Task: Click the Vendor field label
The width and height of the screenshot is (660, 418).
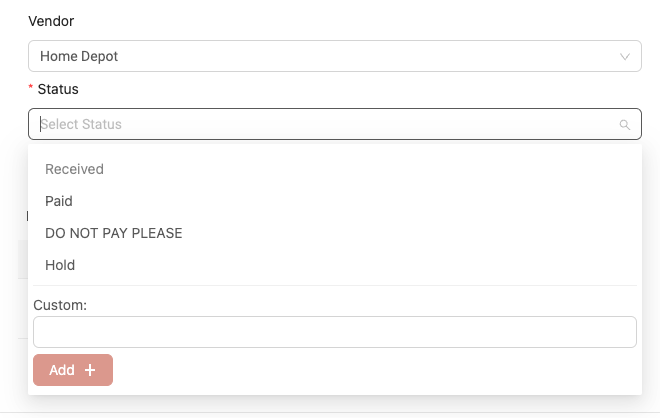Action: [x=51, y=21]
